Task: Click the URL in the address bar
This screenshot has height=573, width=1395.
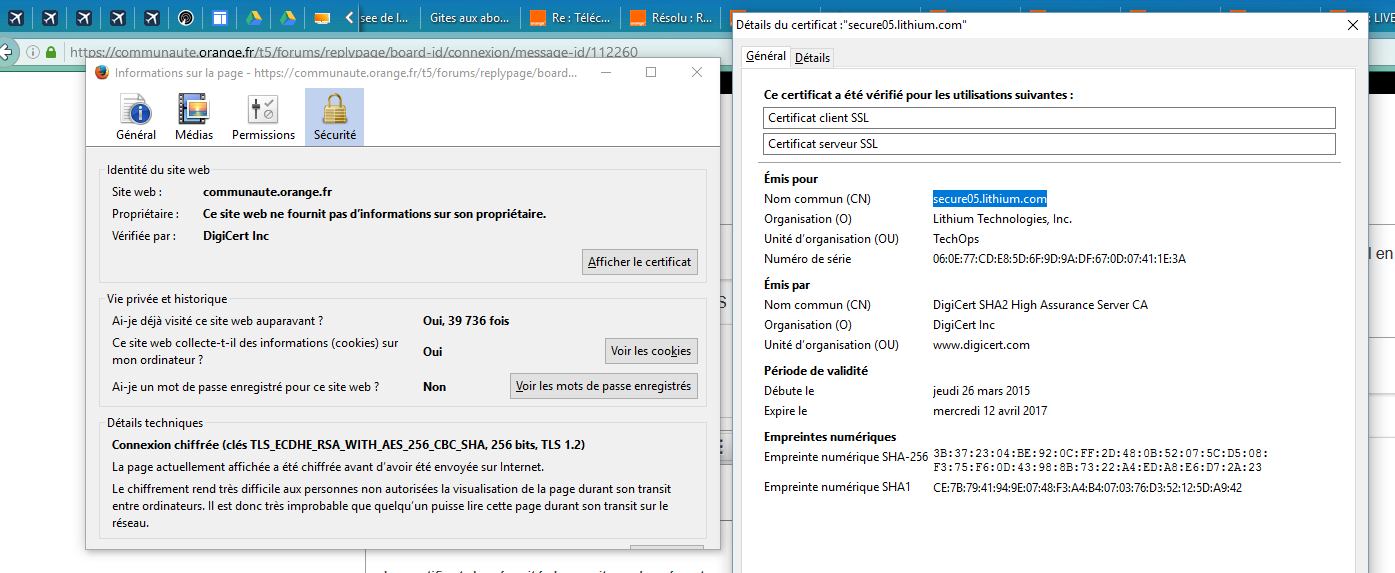Action: [x=353, y=52]
